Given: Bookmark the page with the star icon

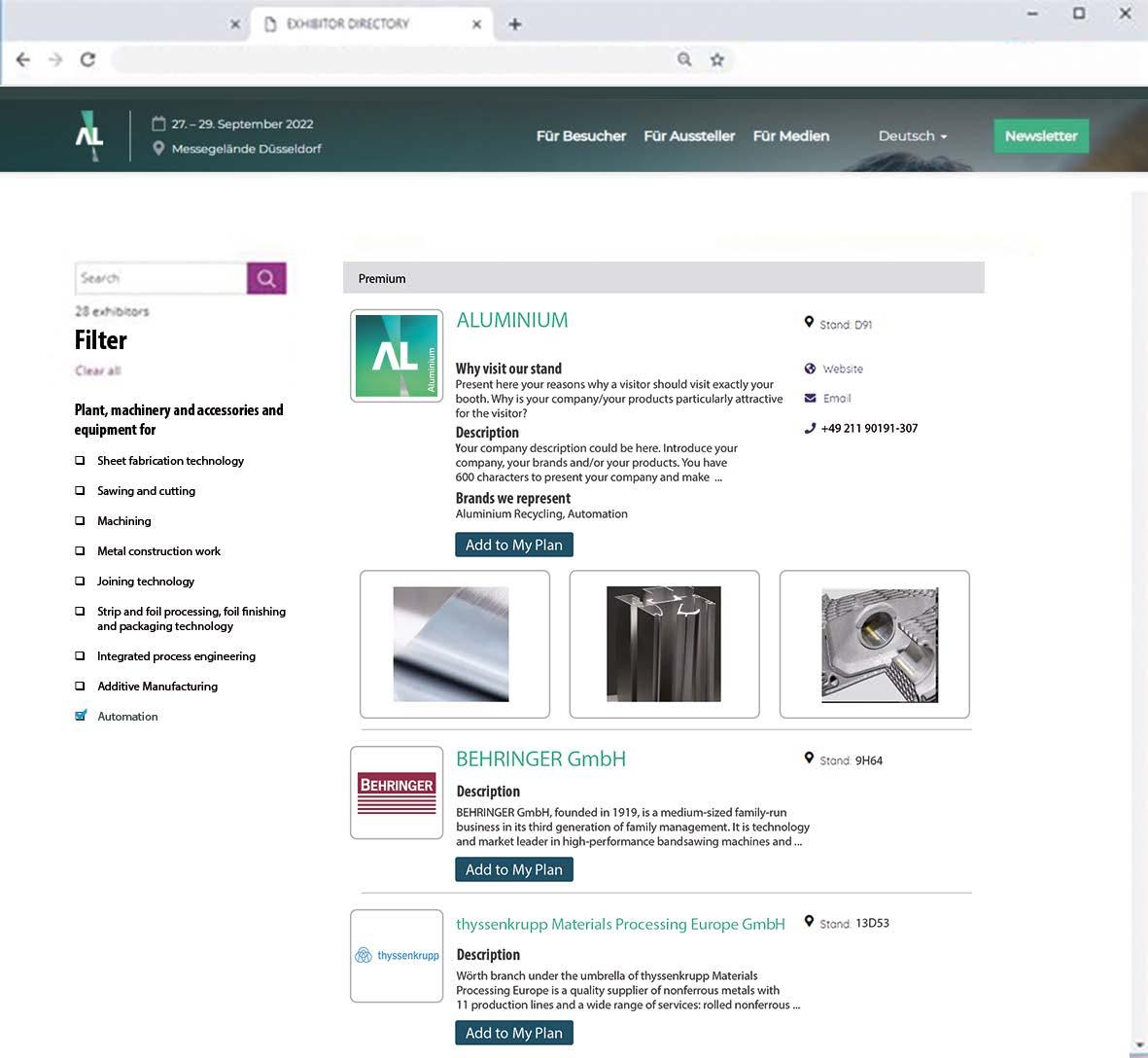Looking at the screenshot, I should 716,59.
